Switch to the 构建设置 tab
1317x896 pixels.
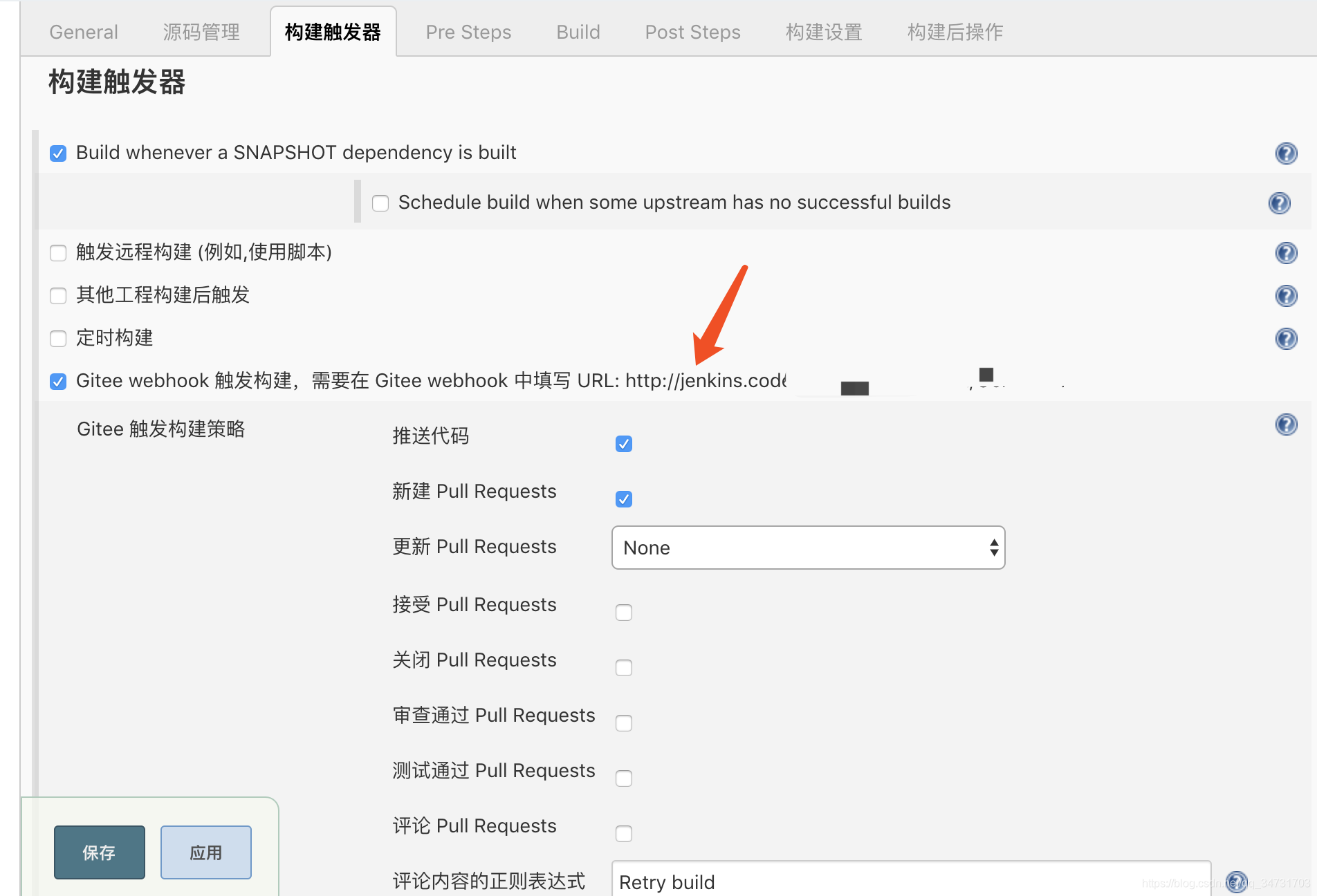(x=824, y=32)
